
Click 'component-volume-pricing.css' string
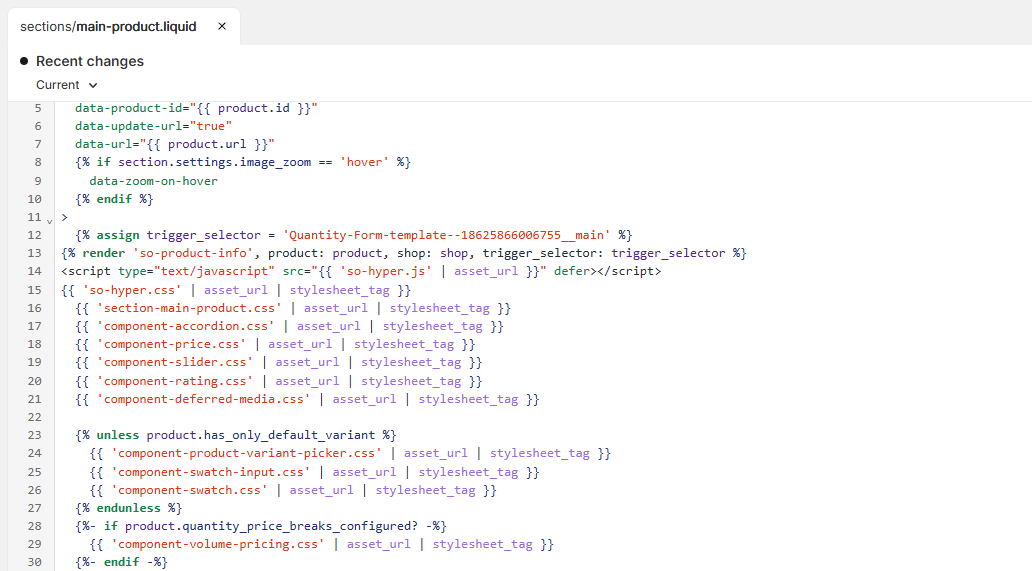[x=218, y=544]
